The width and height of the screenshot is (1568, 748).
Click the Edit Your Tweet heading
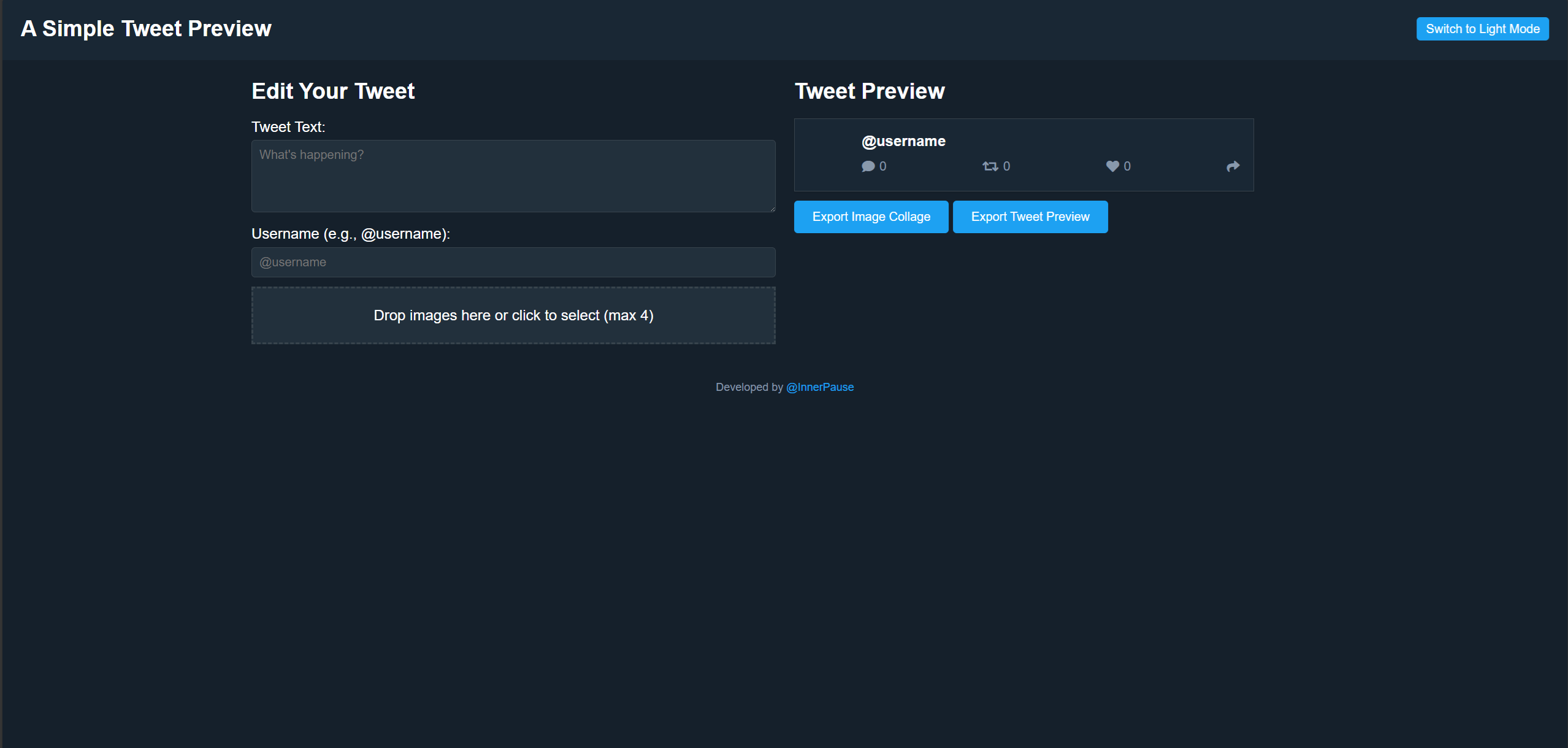click(x=332, y=91)
